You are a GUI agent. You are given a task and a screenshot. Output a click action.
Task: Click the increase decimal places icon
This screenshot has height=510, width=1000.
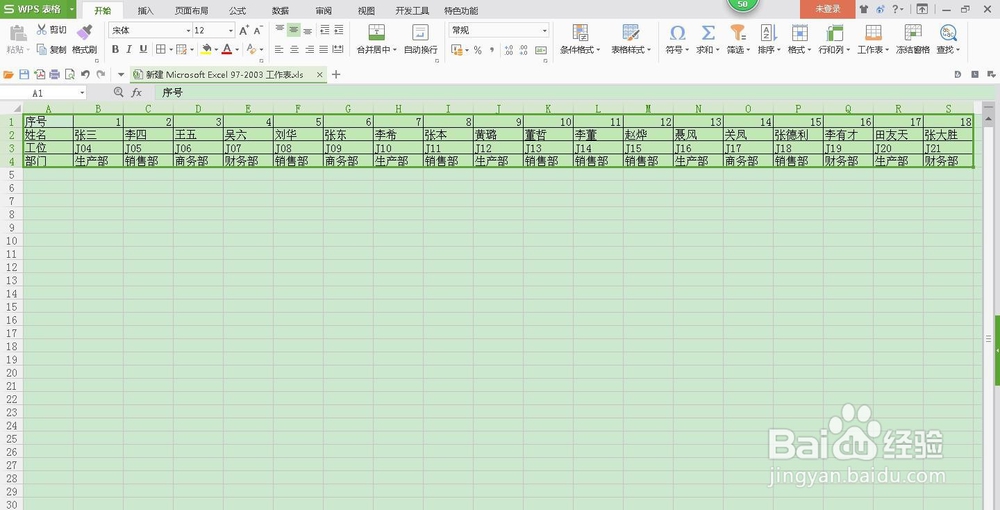tap(508, 50)
